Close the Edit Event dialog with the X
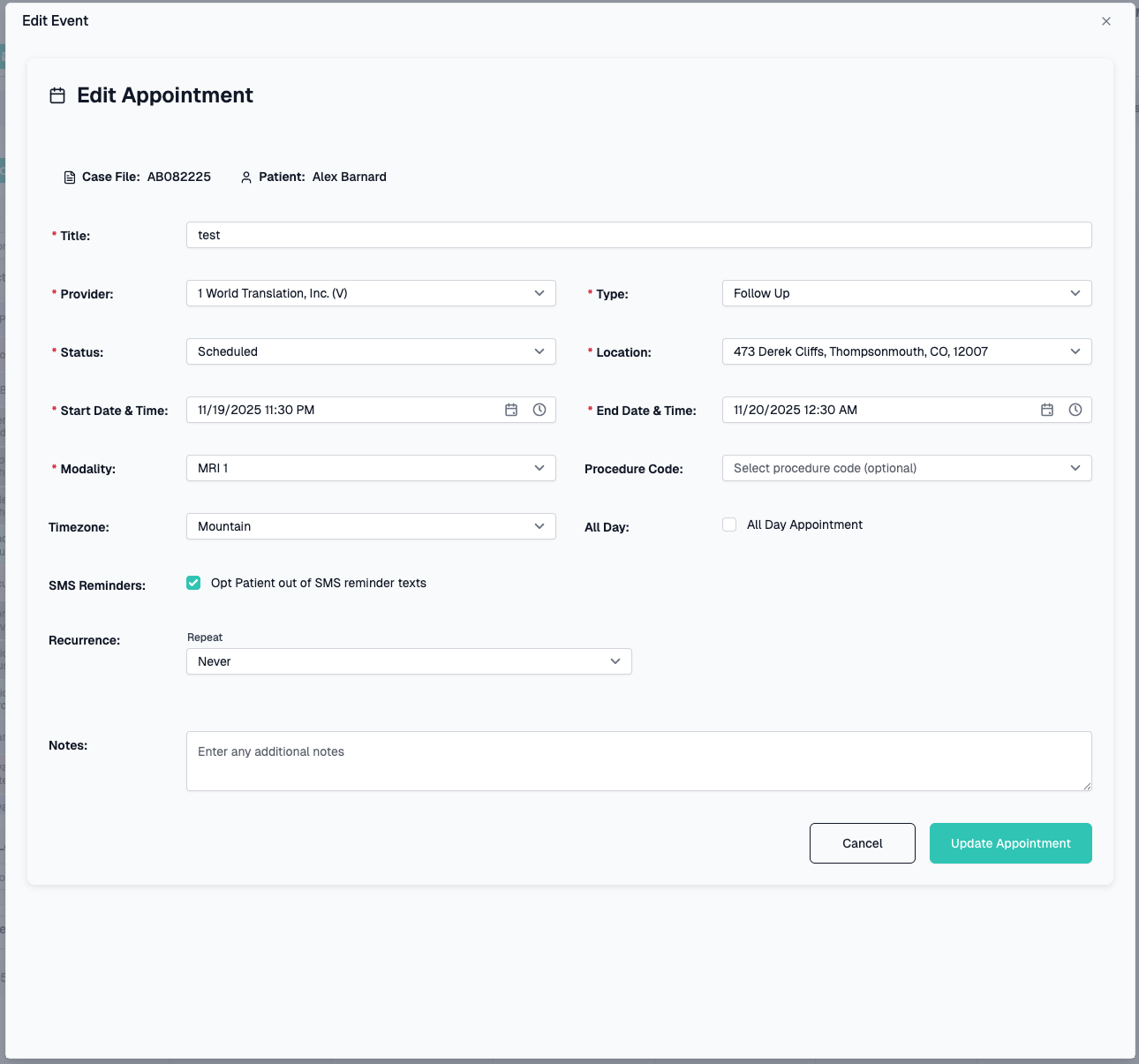 click(x=1106, y=20)
